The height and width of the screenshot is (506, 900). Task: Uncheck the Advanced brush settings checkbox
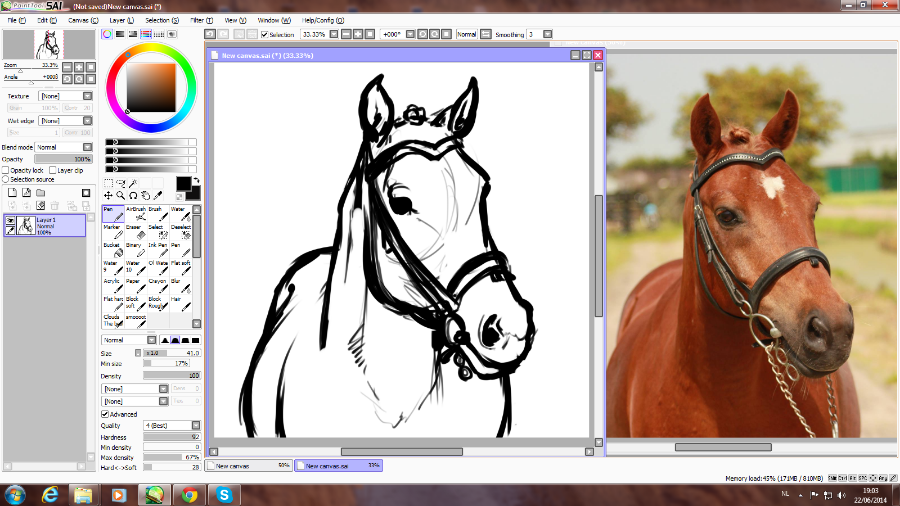point(105,414)
